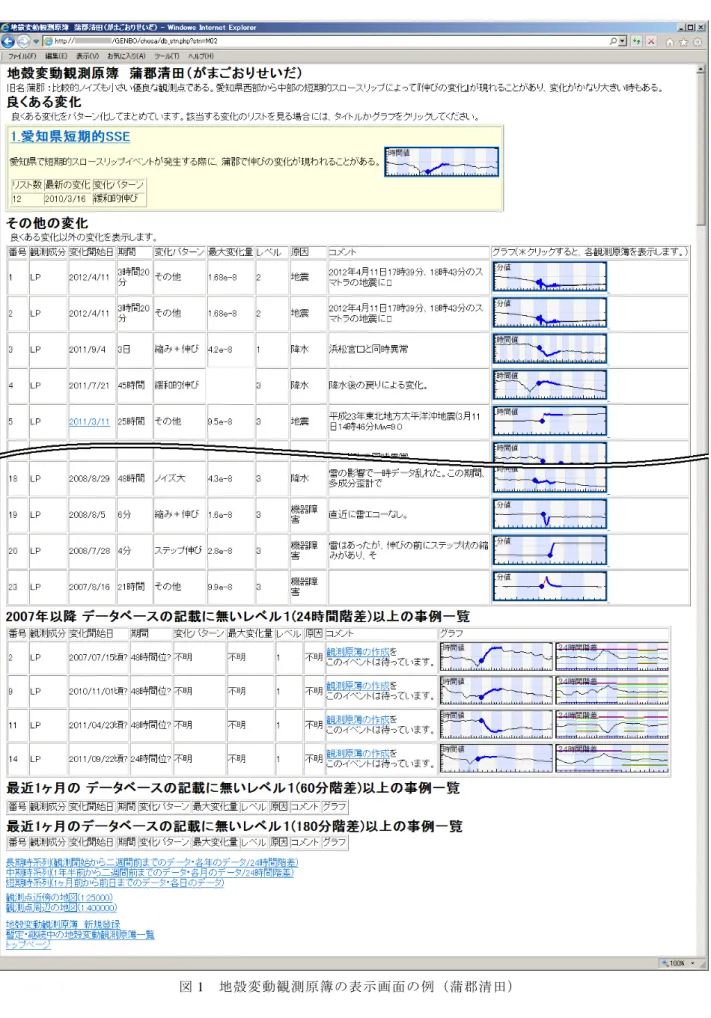Click 観測原簿の作成 link in row 2007/07/15頃
The height and width of the screenshot is (1018, 711).
click(x=357, y=652)
